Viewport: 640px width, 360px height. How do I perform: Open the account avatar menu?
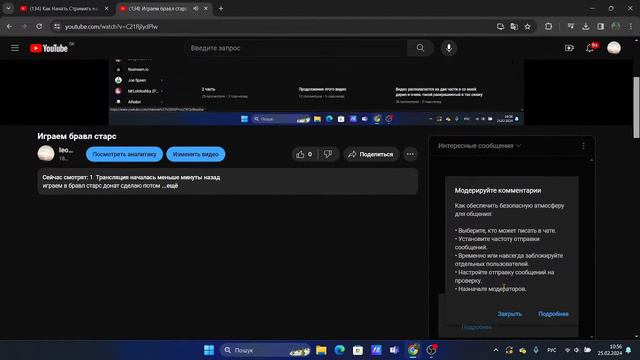point(614,48)
